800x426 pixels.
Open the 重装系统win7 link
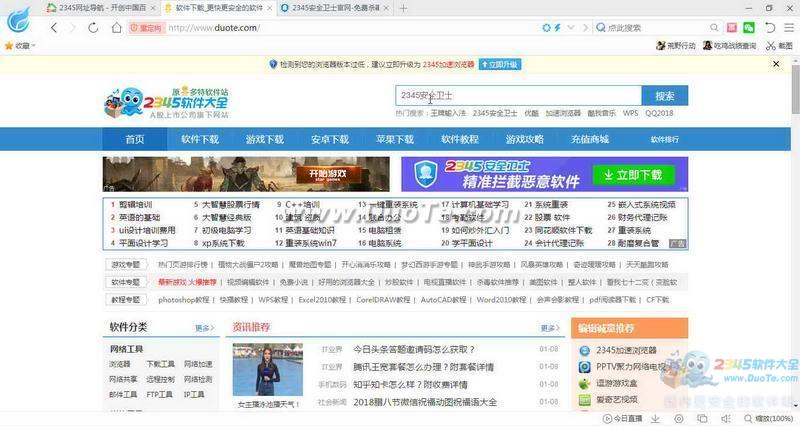tap(311, 243)
